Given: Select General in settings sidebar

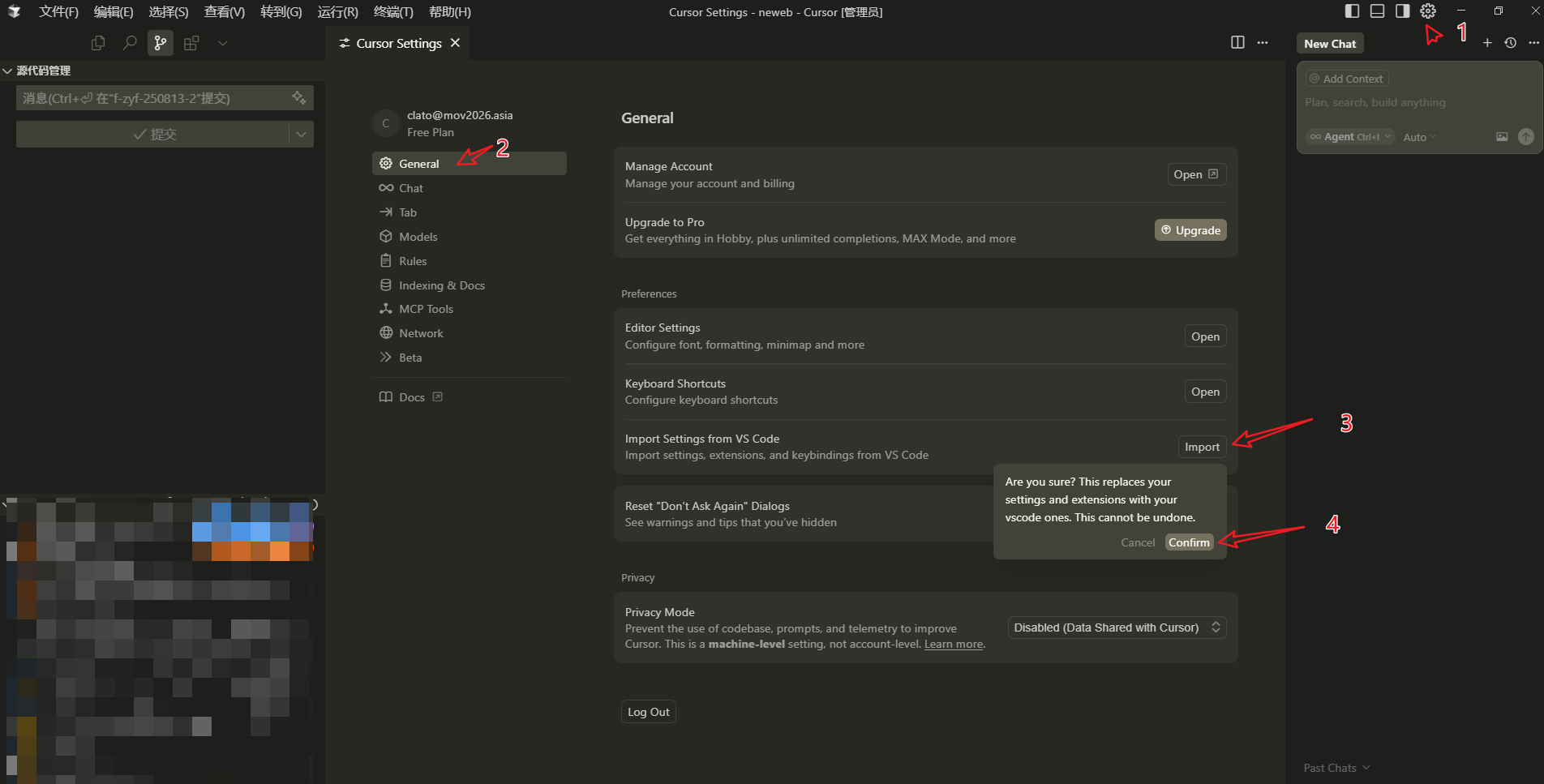Looking at the screenshot, I should tap(469, 164).
